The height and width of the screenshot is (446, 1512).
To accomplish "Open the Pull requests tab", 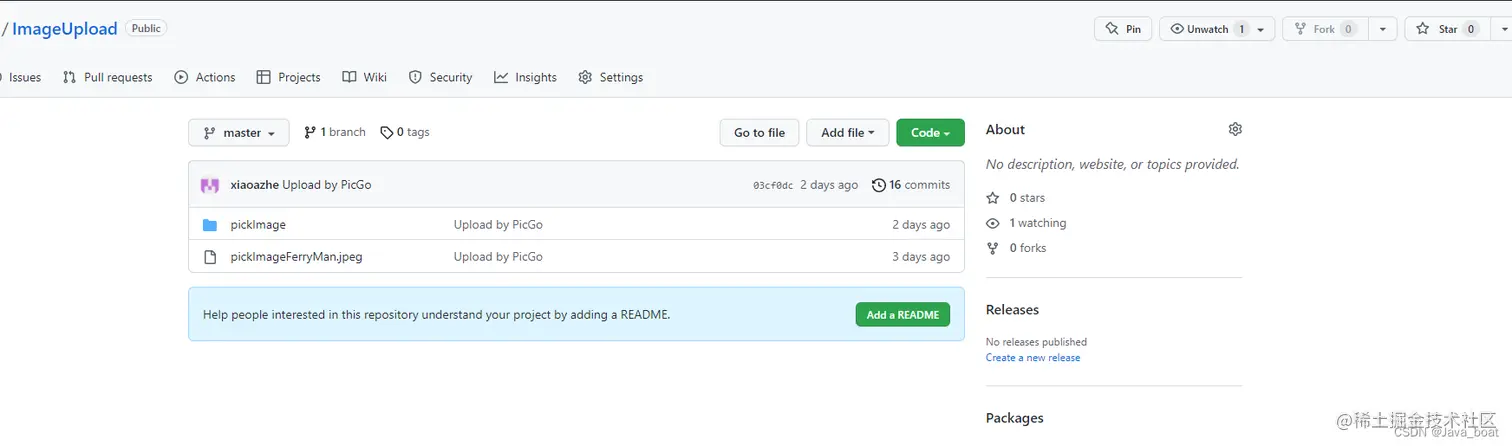I will click(108, 77).
